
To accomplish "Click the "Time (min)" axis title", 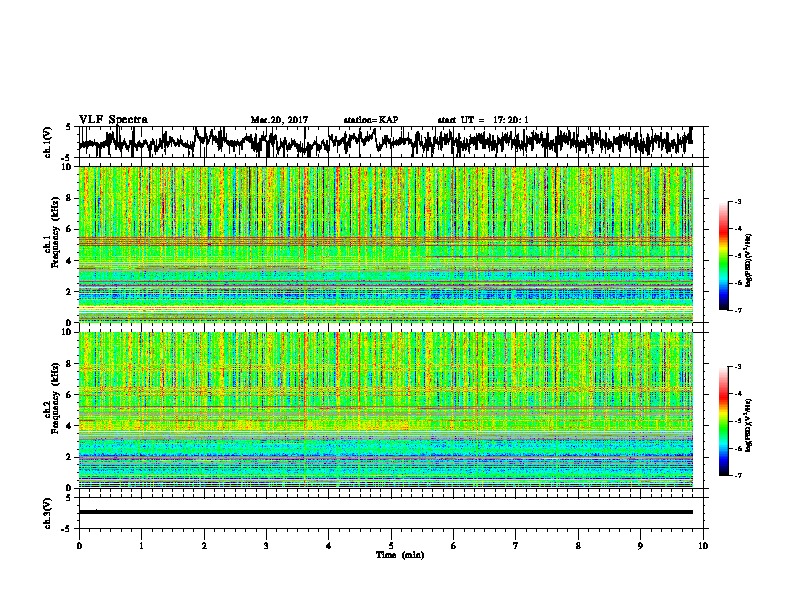I will pos(400,555).
